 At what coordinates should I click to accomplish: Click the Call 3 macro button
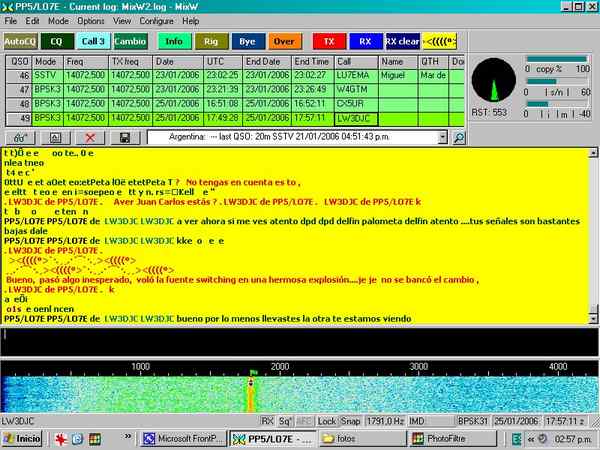pyautogui.click(x=93, y=41)
